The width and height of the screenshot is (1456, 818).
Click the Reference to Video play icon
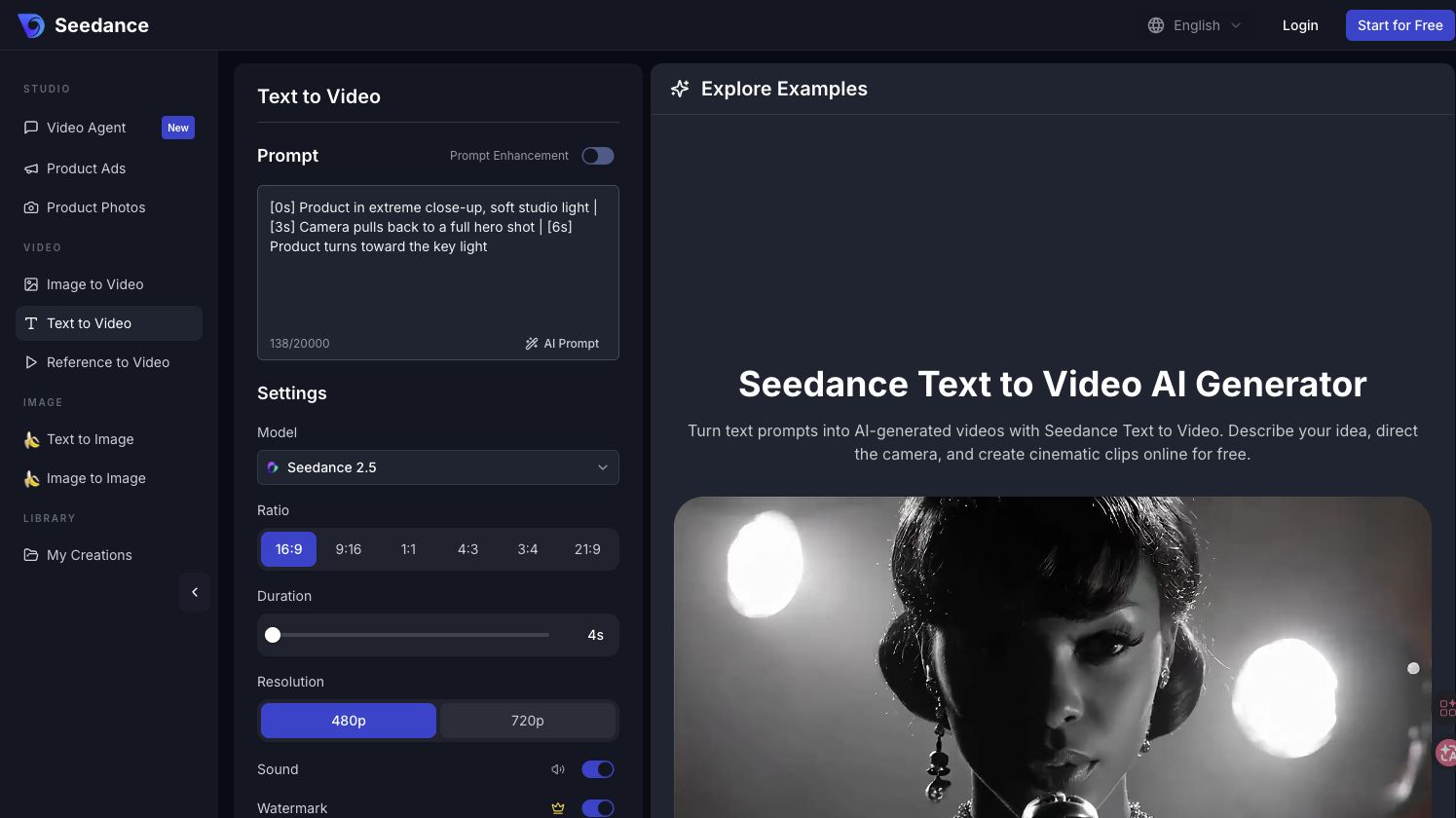click(31, 362)
